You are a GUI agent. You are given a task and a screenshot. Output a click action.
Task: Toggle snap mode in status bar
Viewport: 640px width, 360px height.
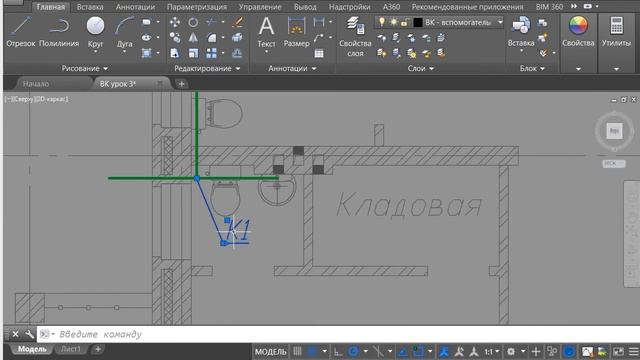tap(313, 351)
